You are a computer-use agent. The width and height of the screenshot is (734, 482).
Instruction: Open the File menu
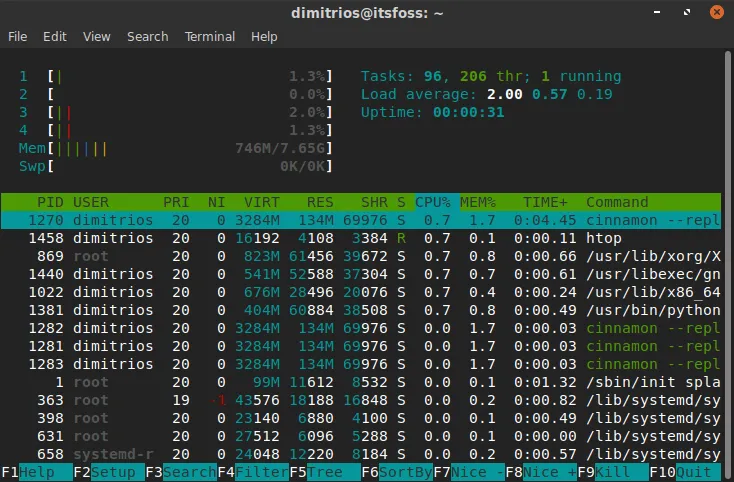pyautogui.click(x=17, y=36)
